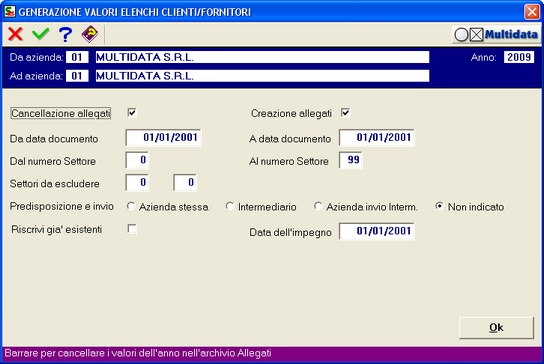
Task: Click the purple diamond question icon
Action: pos(90,34)
